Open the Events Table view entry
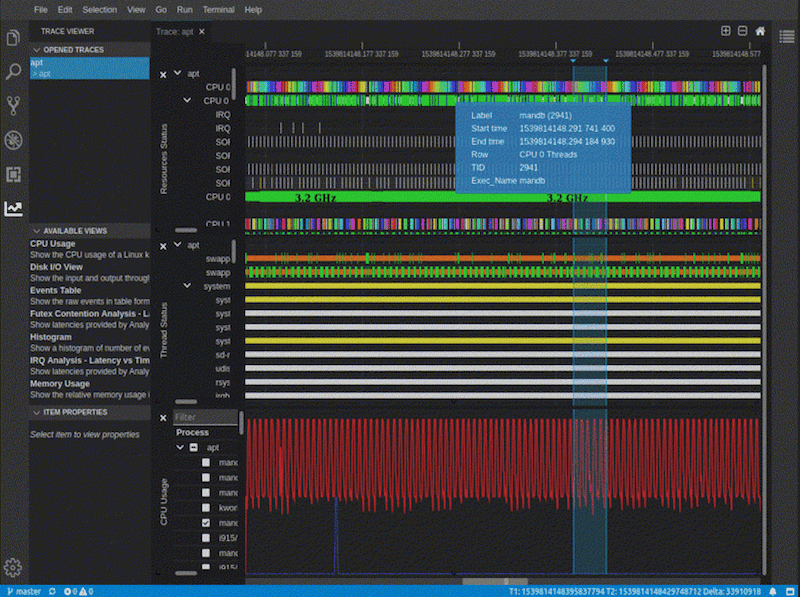The image size is (800, 597). click(x=89, y=296)
